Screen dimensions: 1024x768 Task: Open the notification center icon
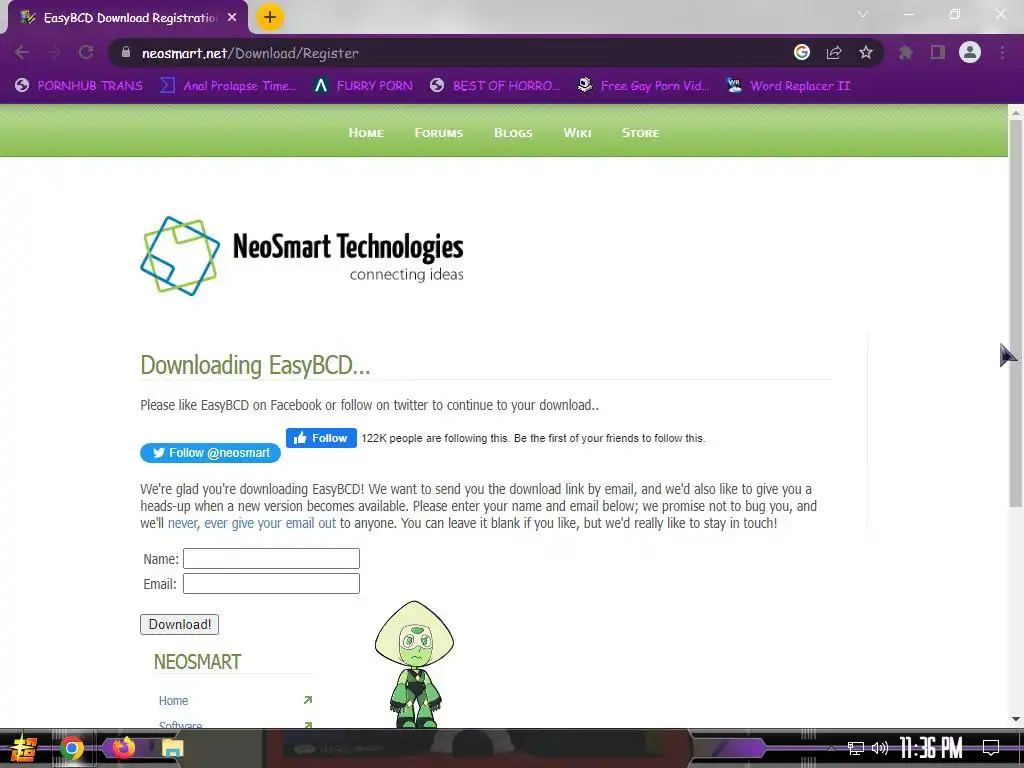click(x=991, y=748)
